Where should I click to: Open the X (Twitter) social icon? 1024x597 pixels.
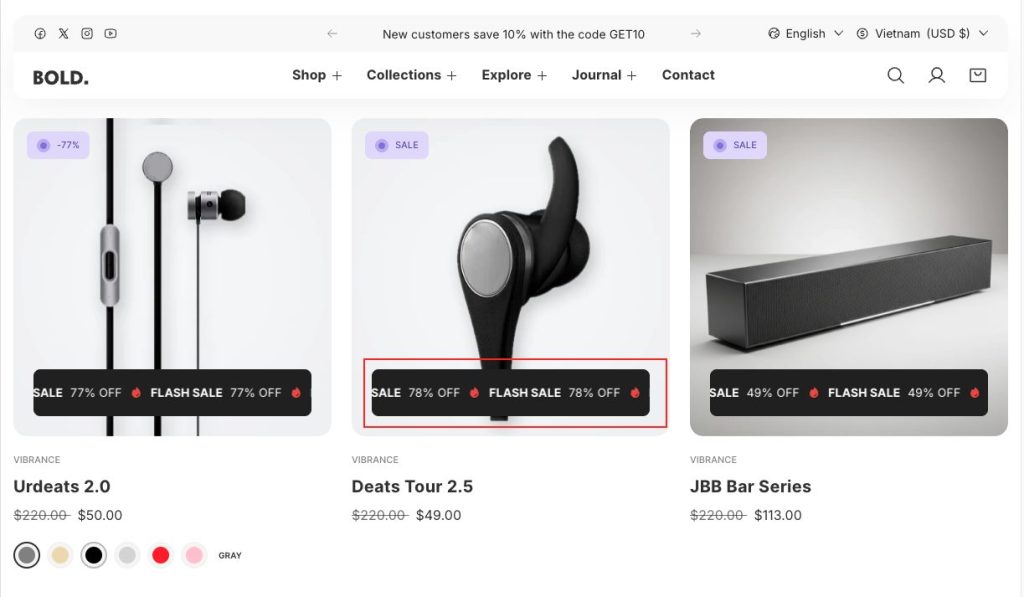[x=64, y=33]
